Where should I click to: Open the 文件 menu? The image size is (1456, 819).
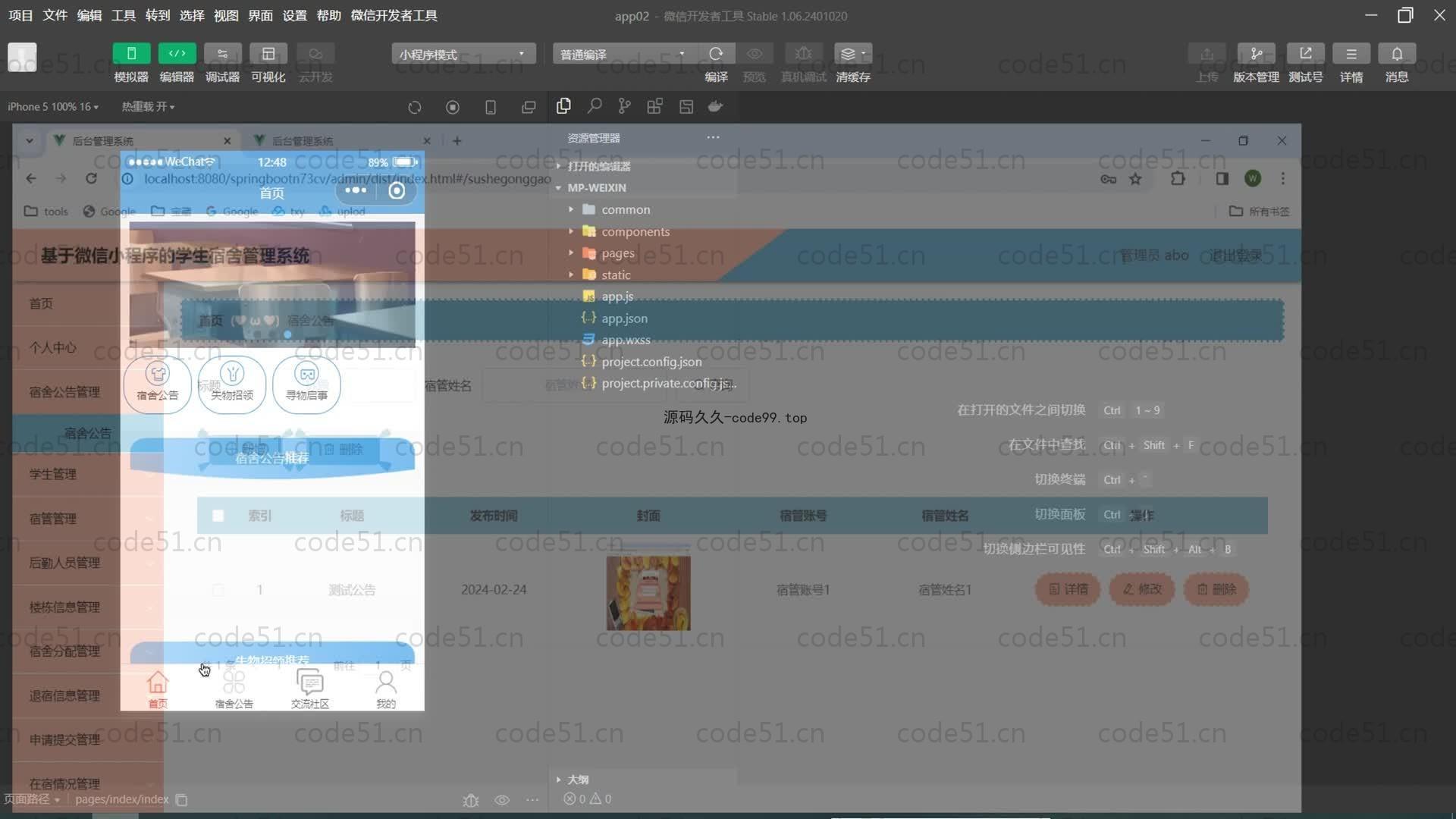tap(55, 15)
